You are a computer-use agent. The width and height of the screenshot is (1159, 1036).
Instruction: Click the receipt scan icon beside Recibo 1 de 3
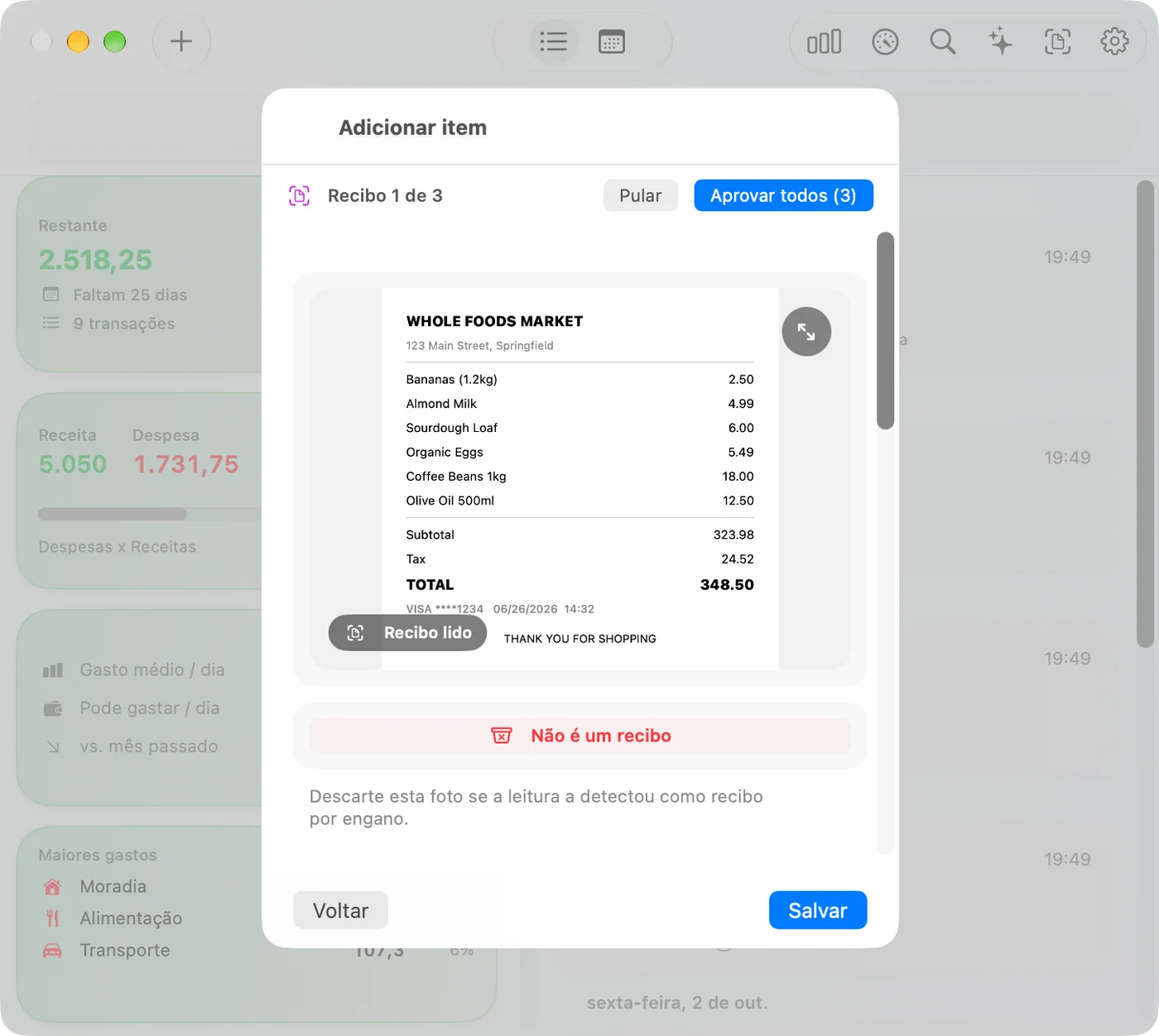[x=299, y=196]
